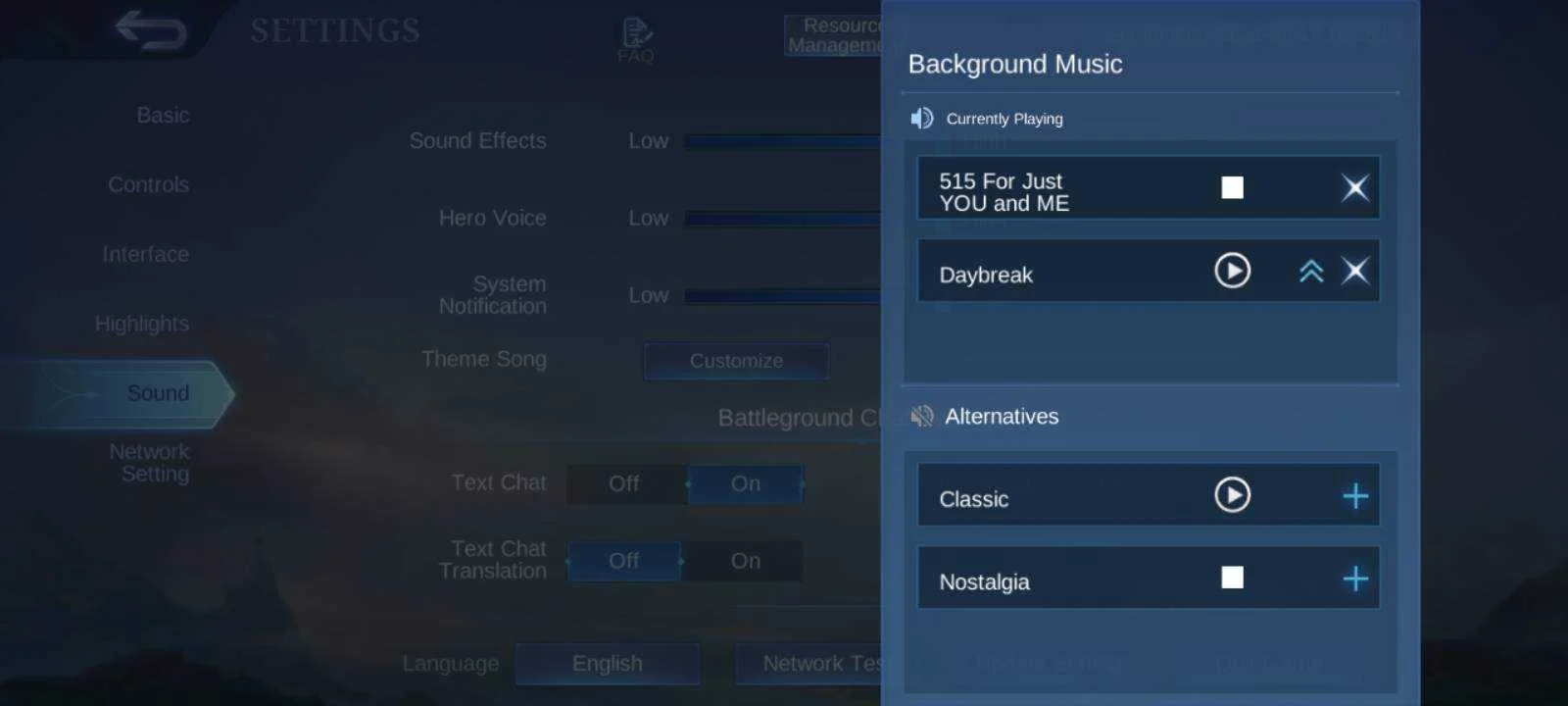This screenshot has width=1568, height=706.
Task: Select the Classic track name
Action: click(974, 500)
